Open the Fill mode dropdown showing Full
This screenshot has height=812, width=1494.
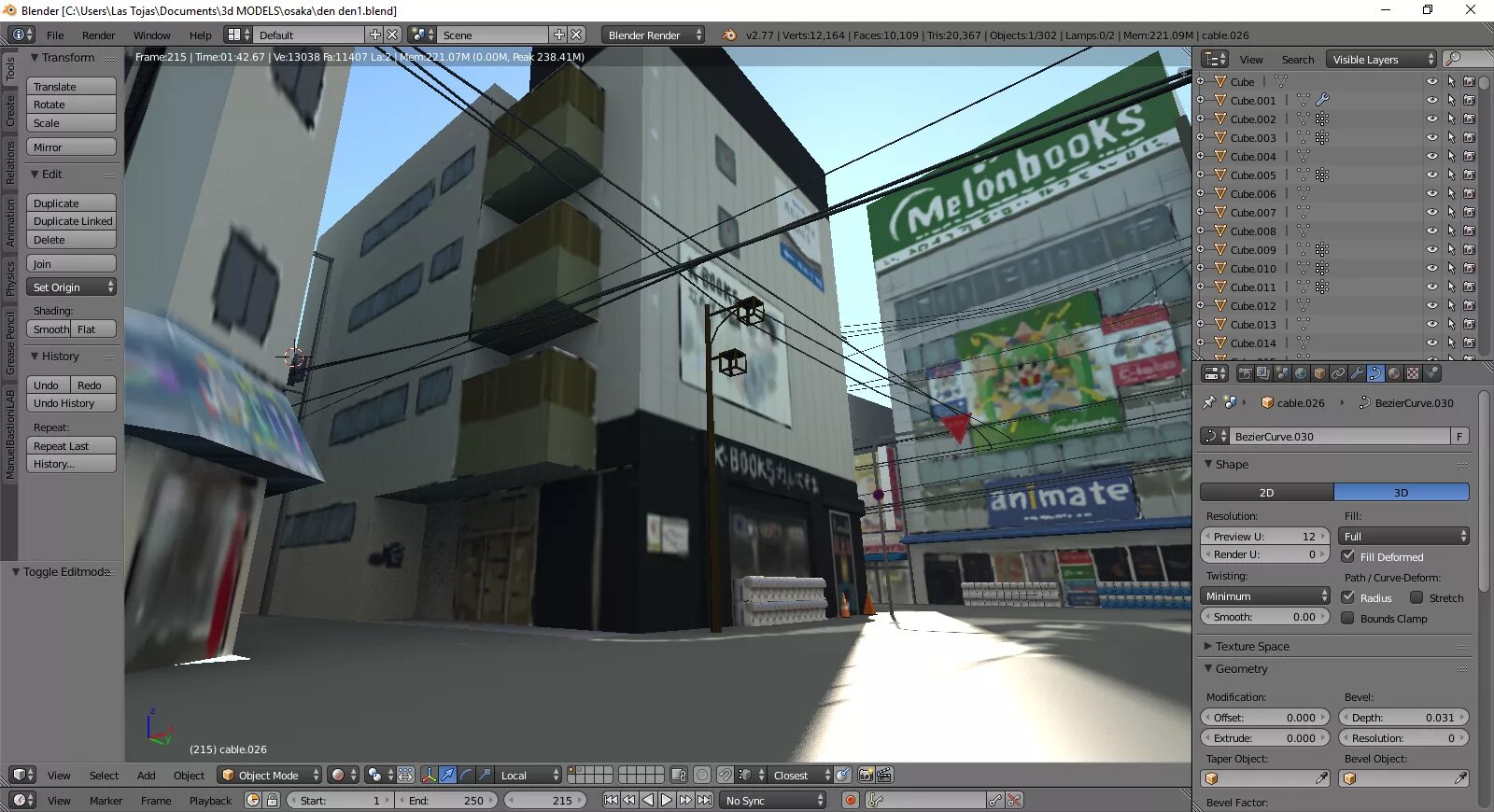[1403, 536]
